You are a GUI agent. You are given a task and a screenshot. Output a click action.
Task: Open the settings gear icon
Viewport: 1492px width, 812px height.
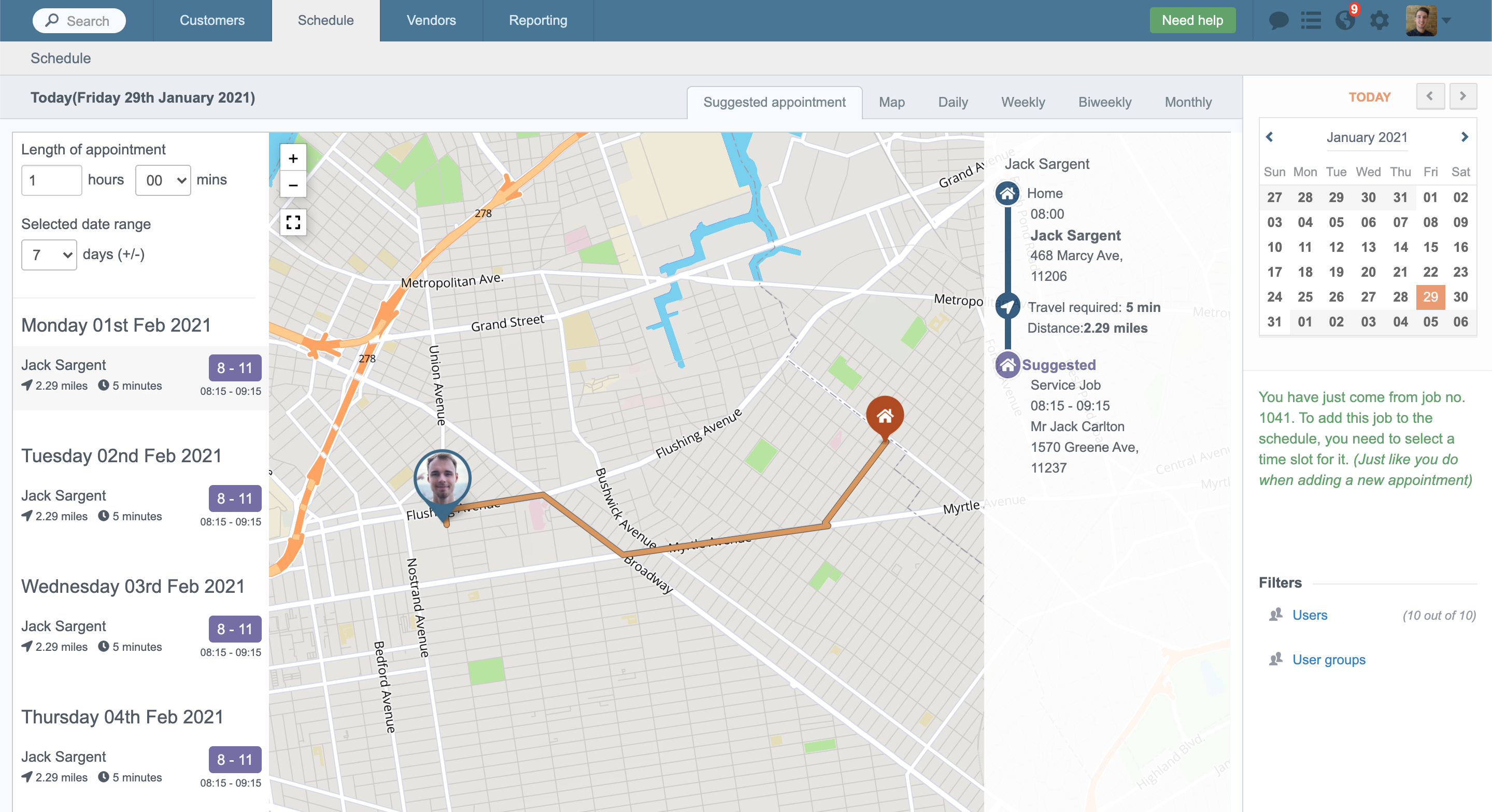click(x=1379, y=21)
